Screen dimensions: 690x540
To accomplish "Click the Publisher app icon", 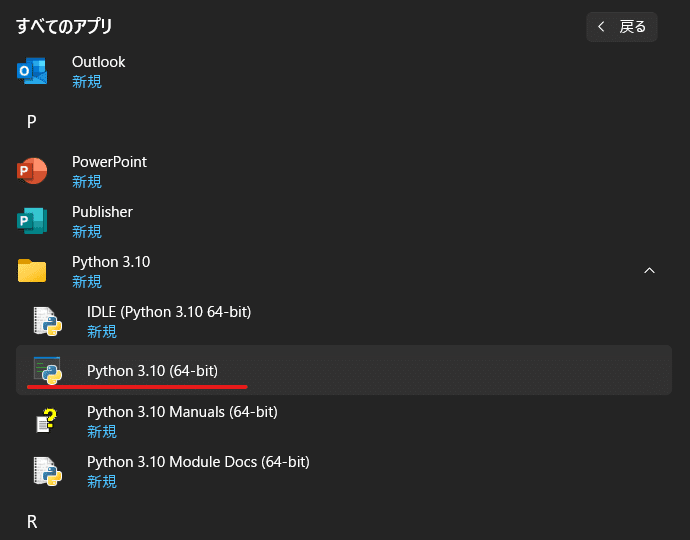I will pos(32,220).
